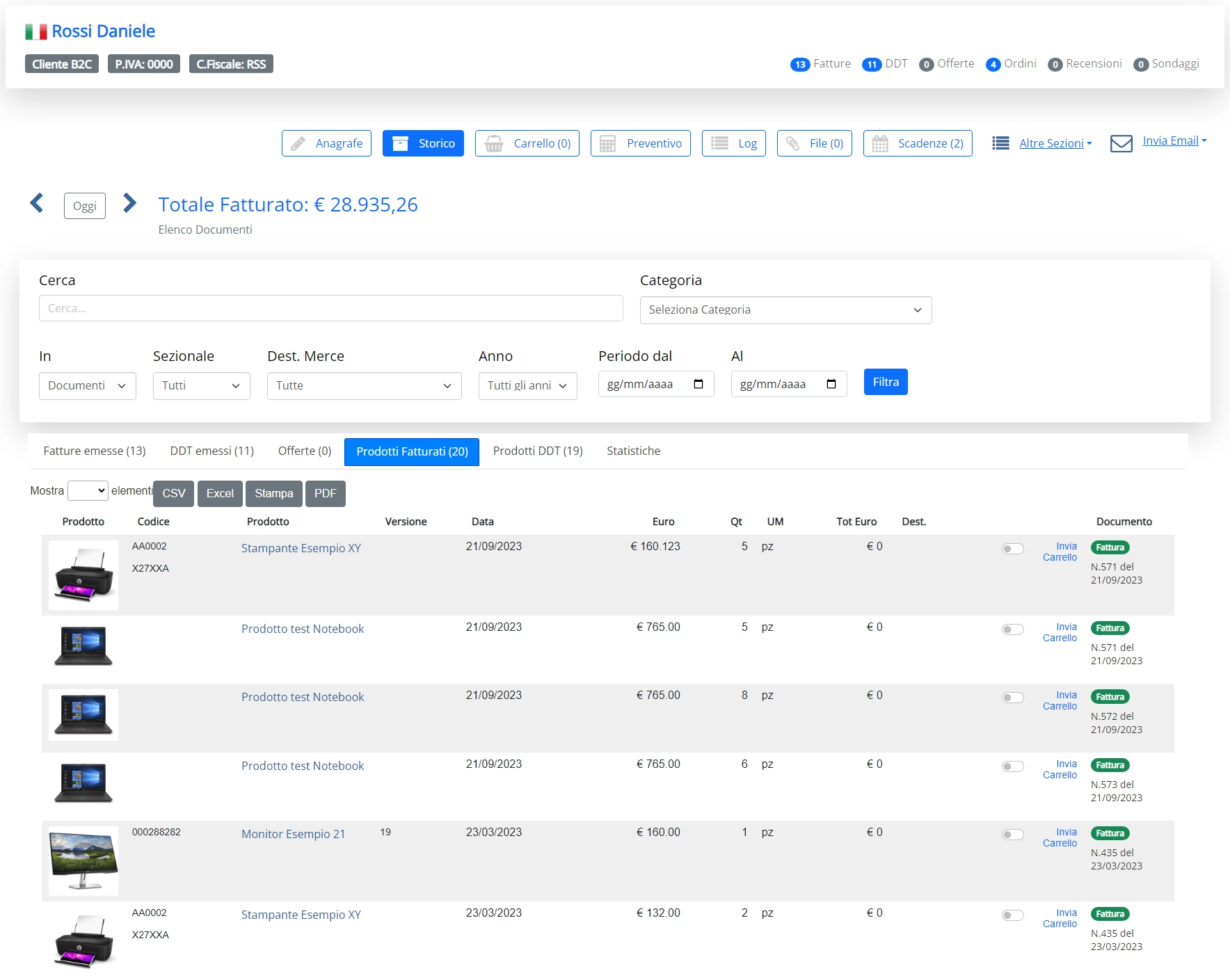Click the envelope icon for Invia Email

1121,143
